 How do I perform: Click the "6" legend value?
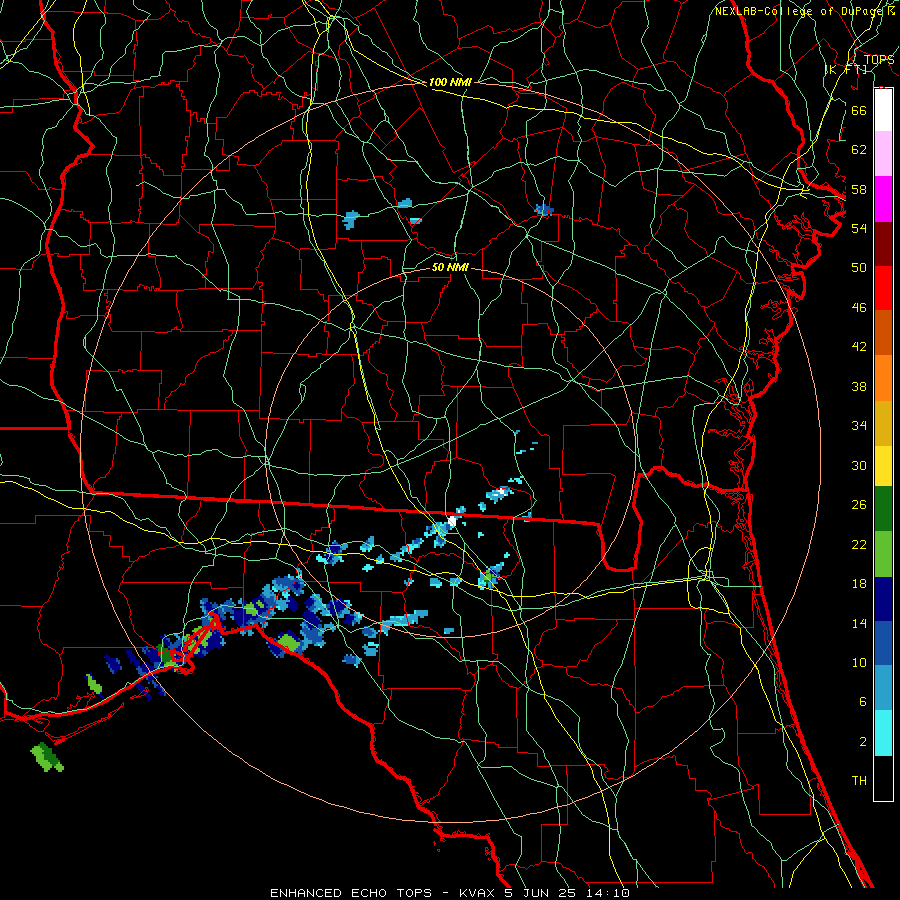(862, 702)
